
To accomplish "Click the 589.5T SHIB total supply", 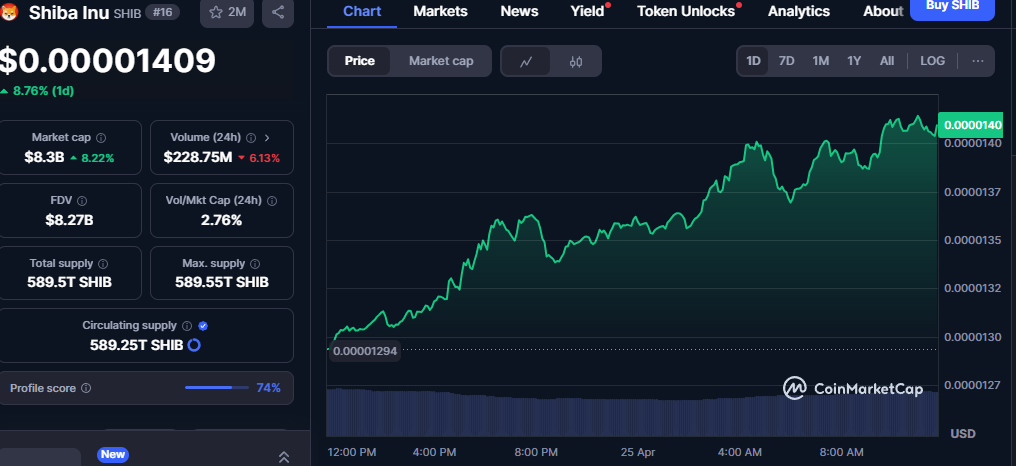I will (x=69, y=282).
